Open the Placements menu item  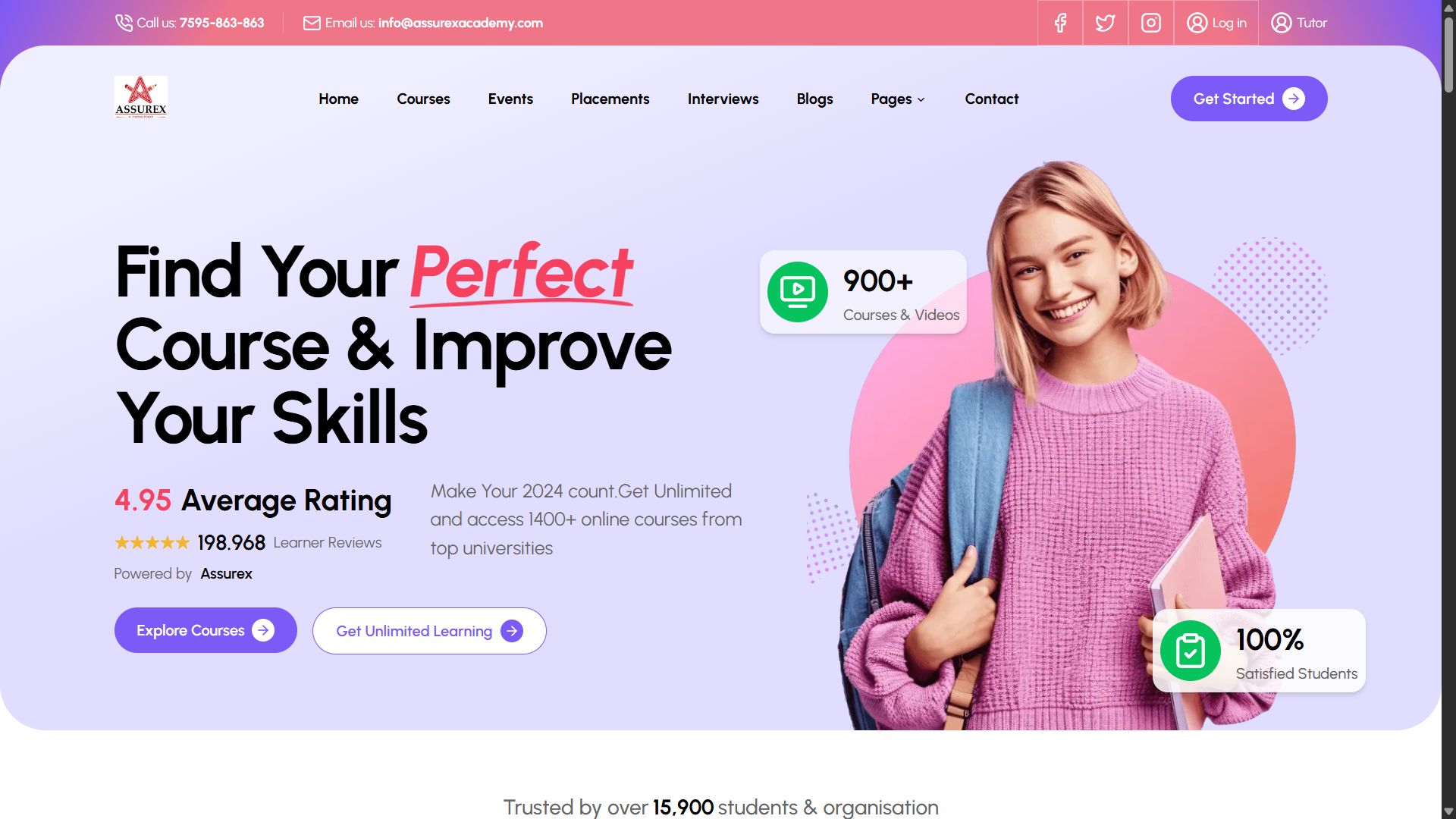pos(610,99)
